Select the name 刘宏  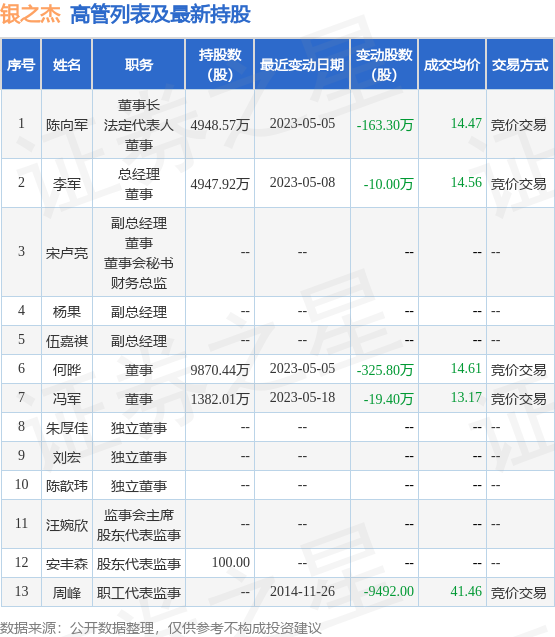pyautogui.click(x=67, y=457)
